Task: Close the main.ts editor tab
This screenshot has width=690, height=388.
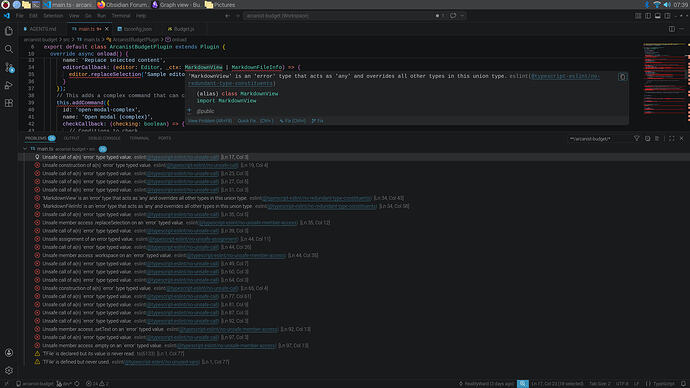Action: click(106, 29)
